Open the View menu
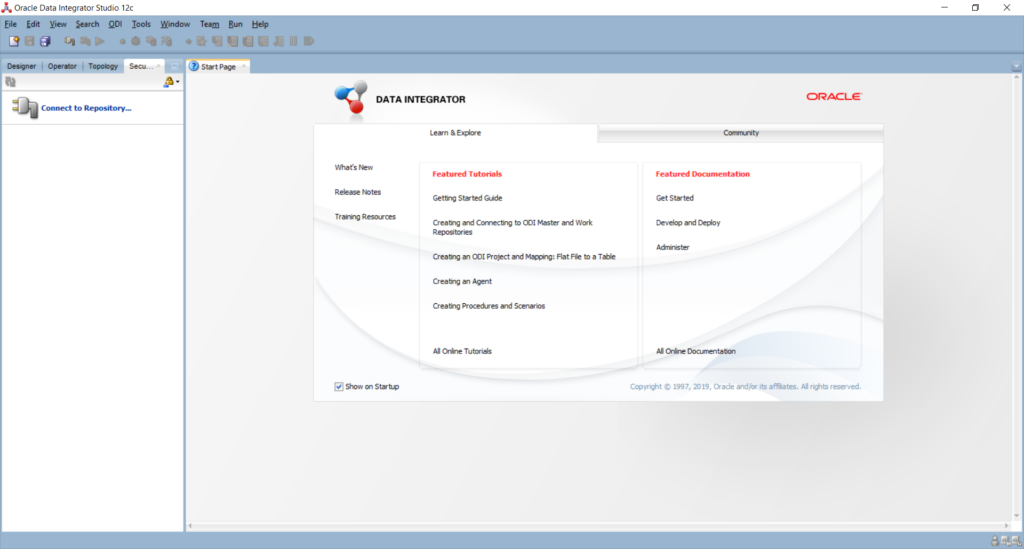The width and height of the screenshot is (1024, 549). [x=58, y=24]
